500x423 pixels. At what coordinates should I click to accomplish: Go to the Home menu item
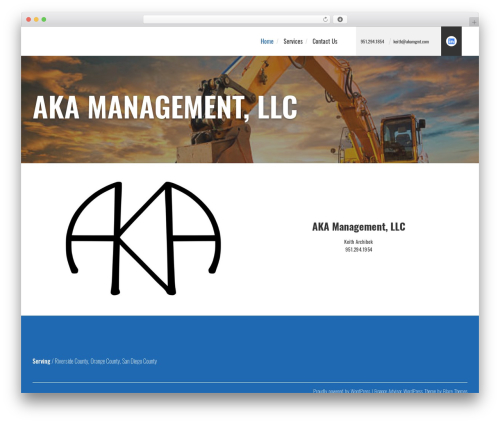click(267, 41)
